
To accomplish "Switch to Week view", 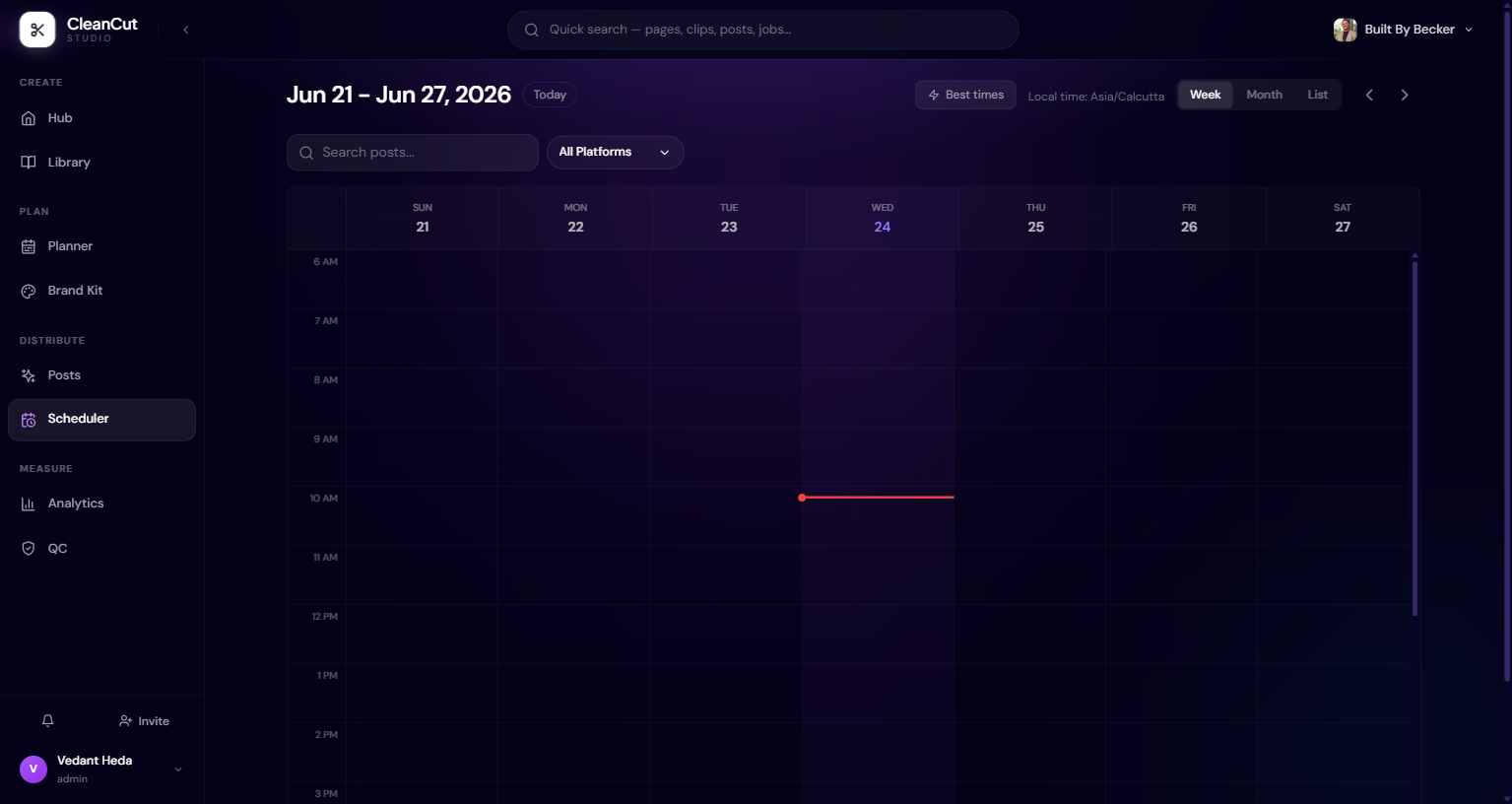I will pyautogui.click(x=1205, y=95).
